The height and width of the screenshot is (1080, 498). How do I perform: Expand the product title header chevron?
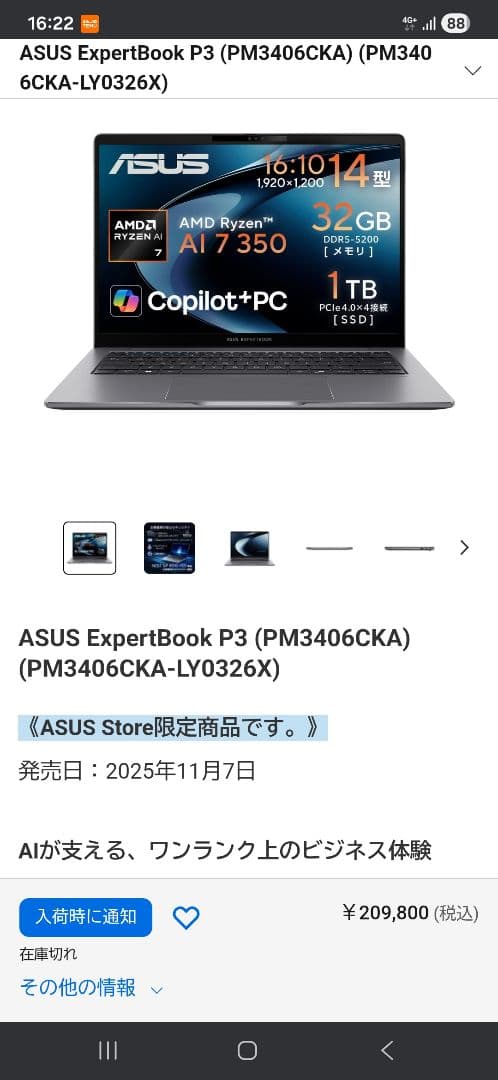tap(473, 70)
